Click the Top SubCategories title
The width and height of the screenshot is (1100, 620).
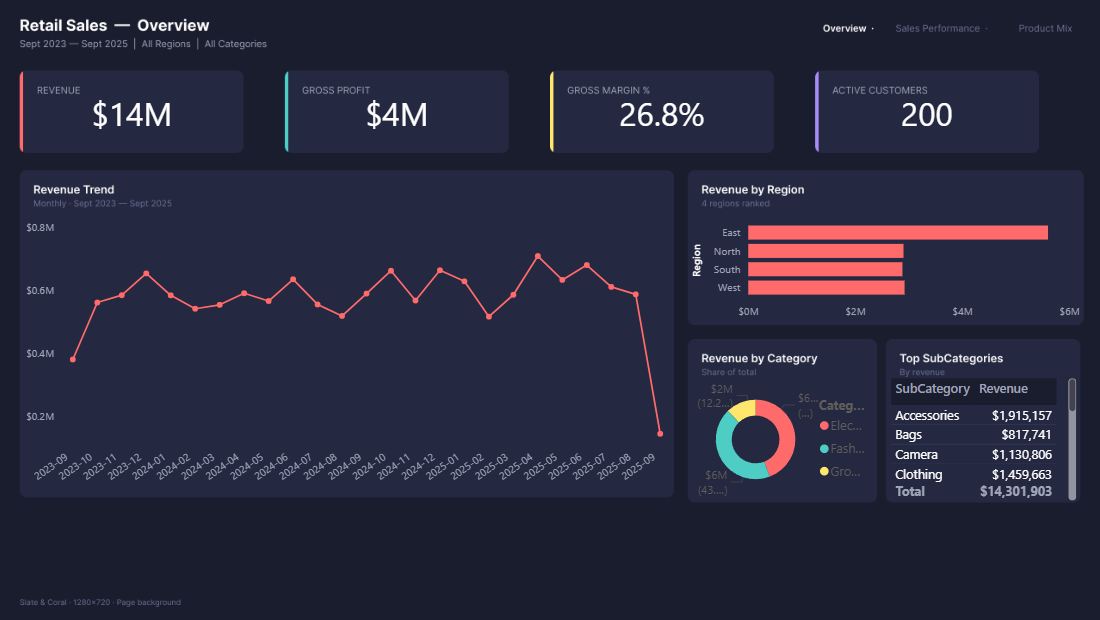[x=951, y=358]
